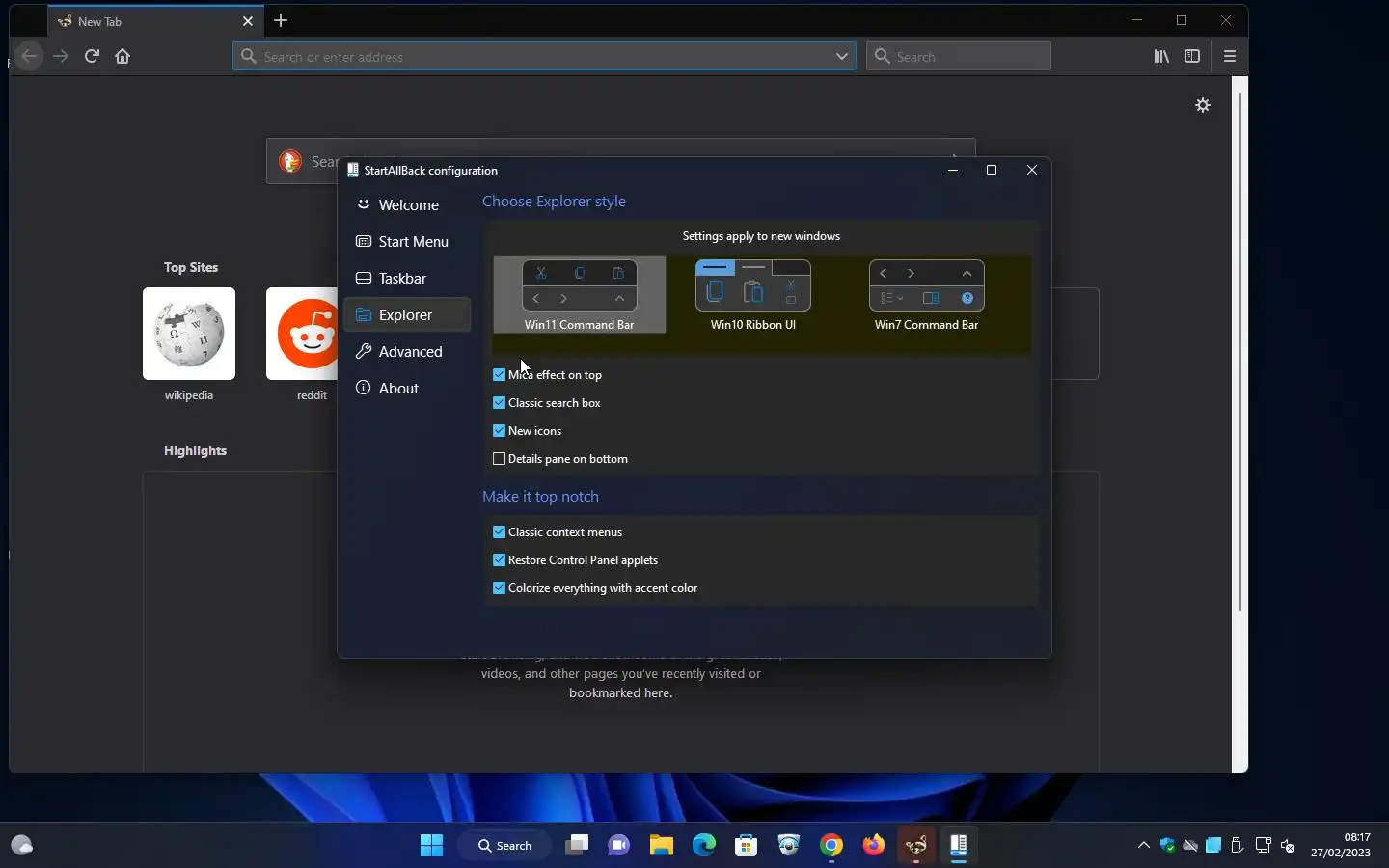
Task: Open the browser Library icon
Action: click(x=1161, y=56)
